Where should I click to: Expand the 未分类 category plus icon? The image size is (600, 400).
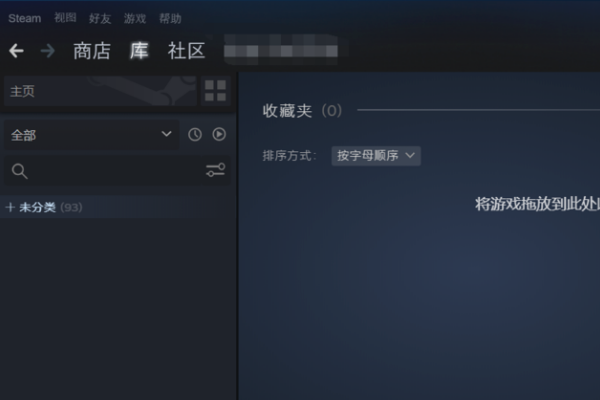10,207
